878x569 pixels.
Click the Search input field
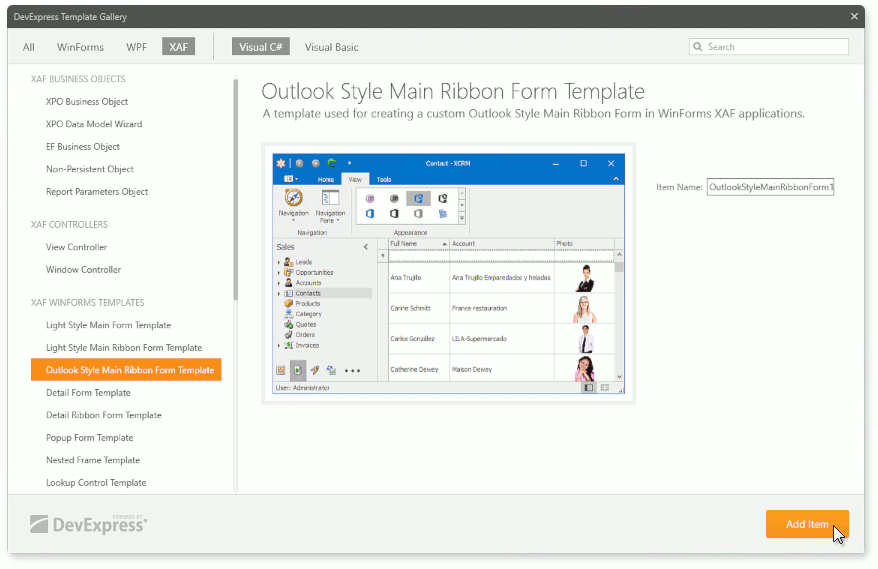[769, 46]
